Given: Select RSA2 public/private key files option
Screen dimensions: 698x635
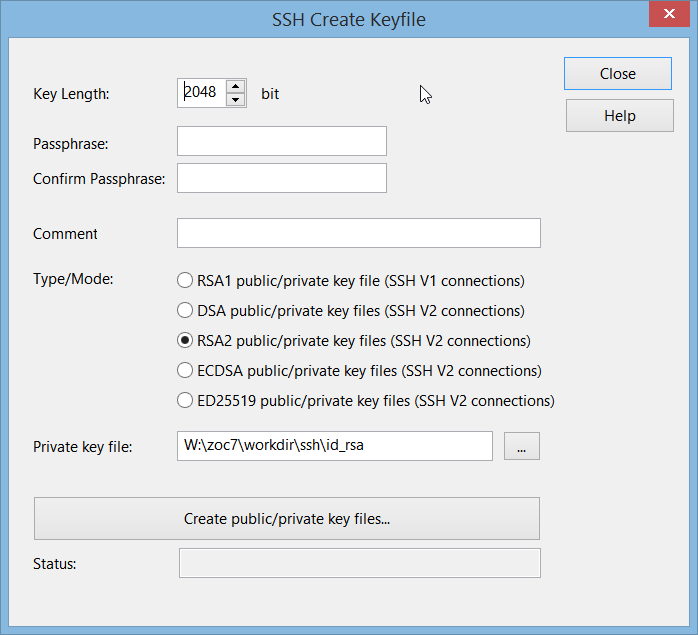Looking at the screenshot, I should point(184,341).
